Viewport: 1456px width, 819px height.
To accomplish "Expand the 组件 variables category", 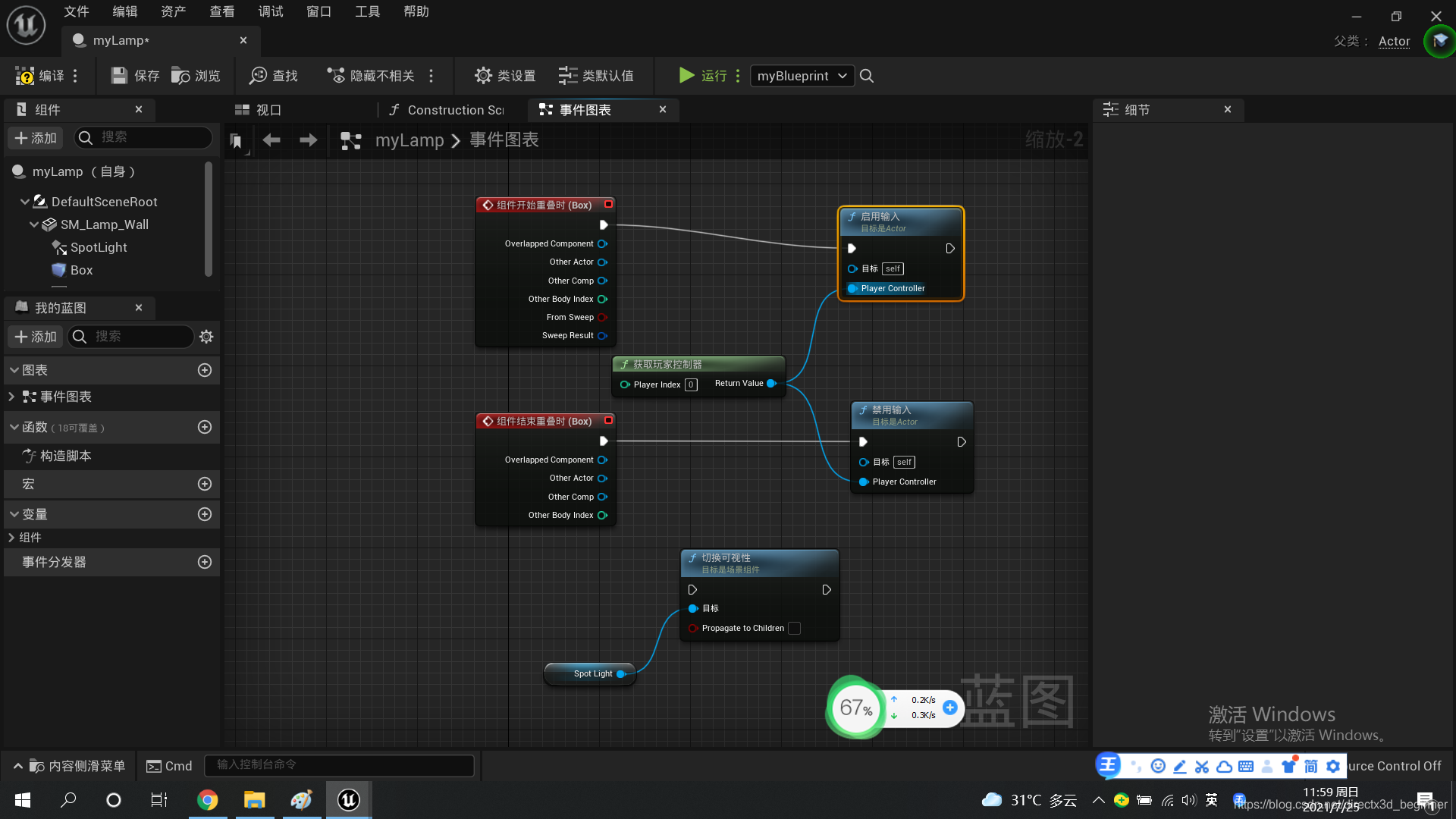I will click(11, 538).
